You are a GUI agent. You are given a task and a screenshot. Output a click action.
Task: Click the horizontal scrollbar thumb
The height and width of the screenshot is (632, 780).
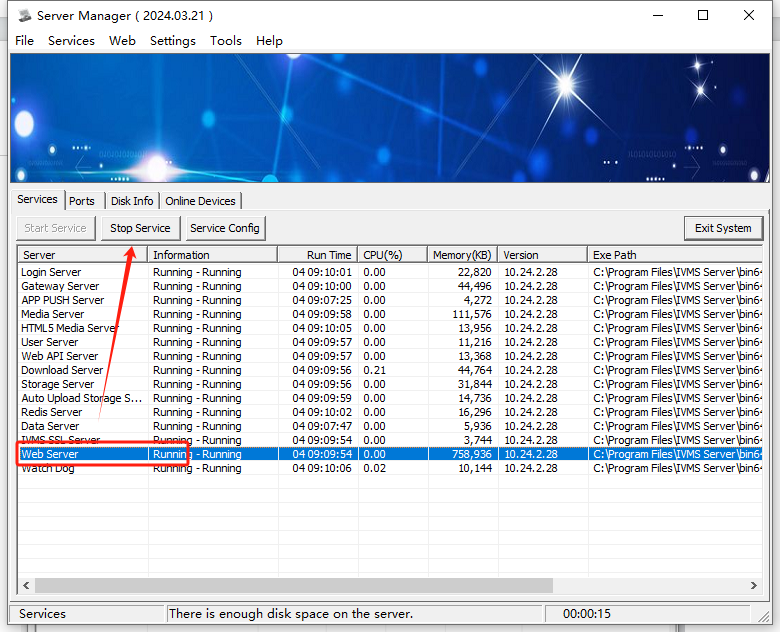[x=293, y=585]
